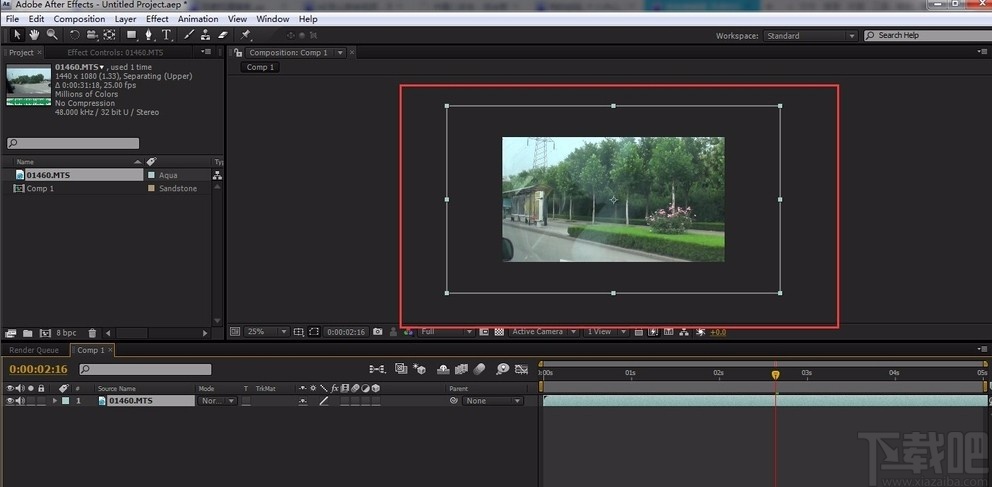Select the Hand tool
992x487 pixels.
click(x=34, y=34)
